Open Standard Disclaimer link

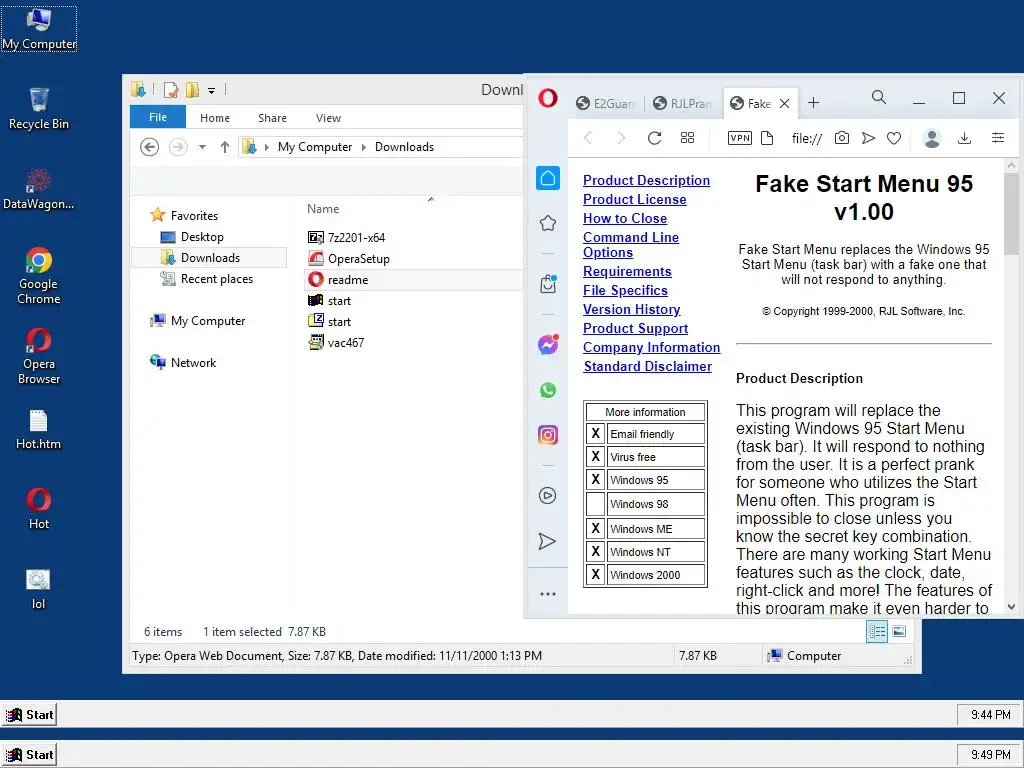click(648, 366)
